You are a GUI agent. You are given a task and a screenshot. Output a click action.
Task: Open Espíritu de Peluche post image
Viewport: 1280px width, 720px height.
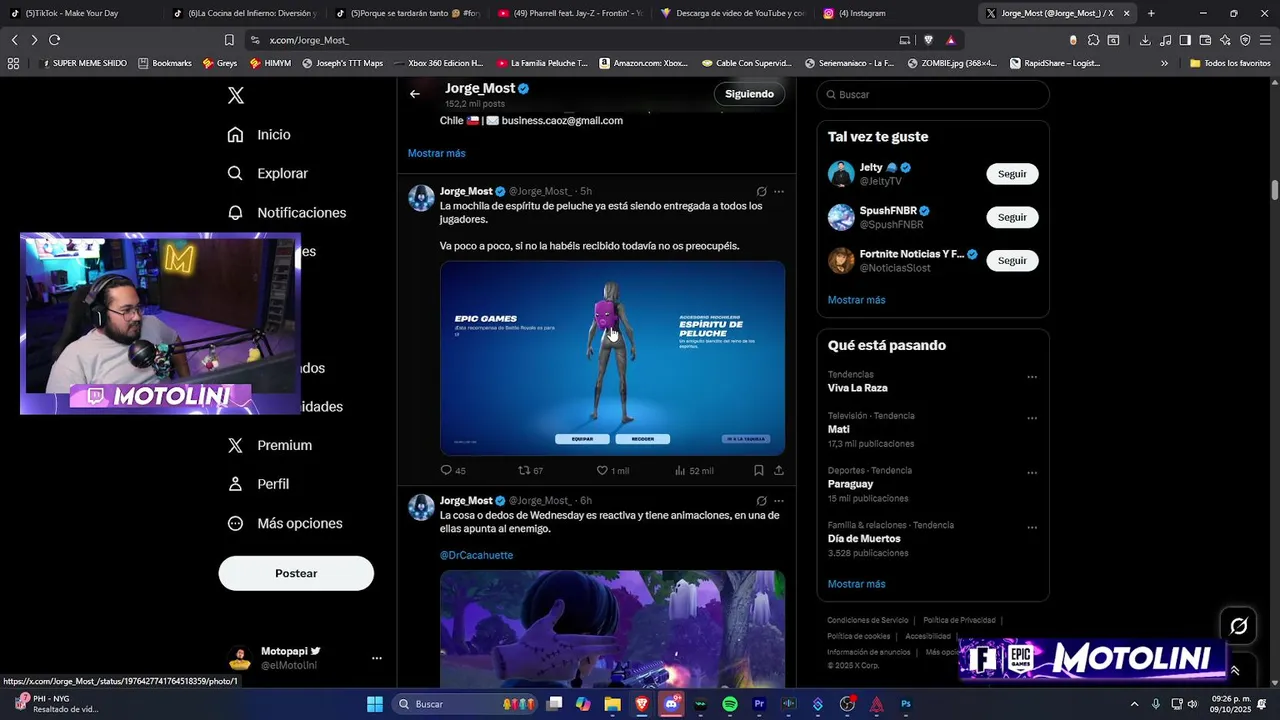pyautogui.click(x=612, y=358)
